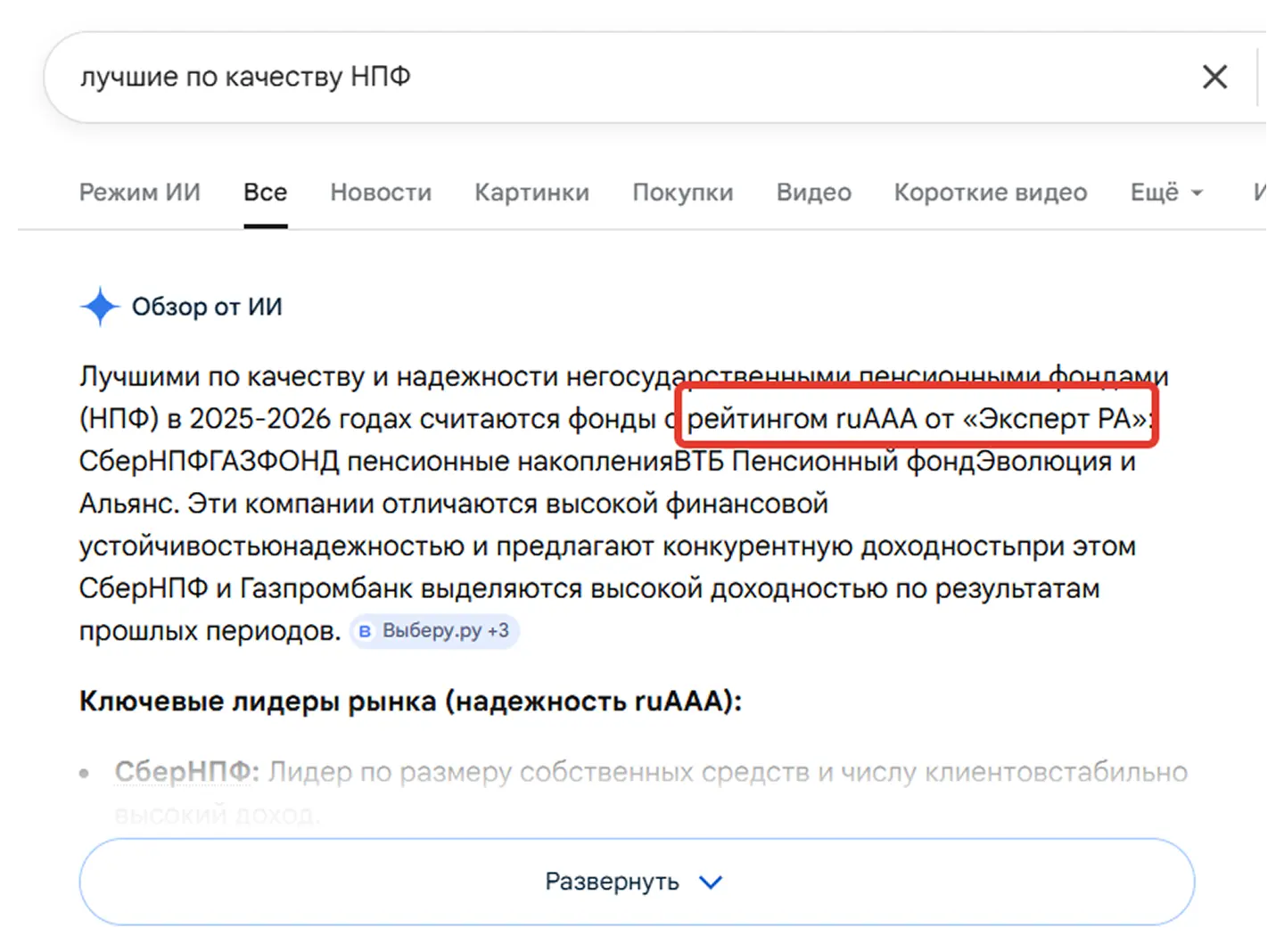Click the Обзор от ИИ heading
Screen dimensions: 1284x952
point(207,307)
